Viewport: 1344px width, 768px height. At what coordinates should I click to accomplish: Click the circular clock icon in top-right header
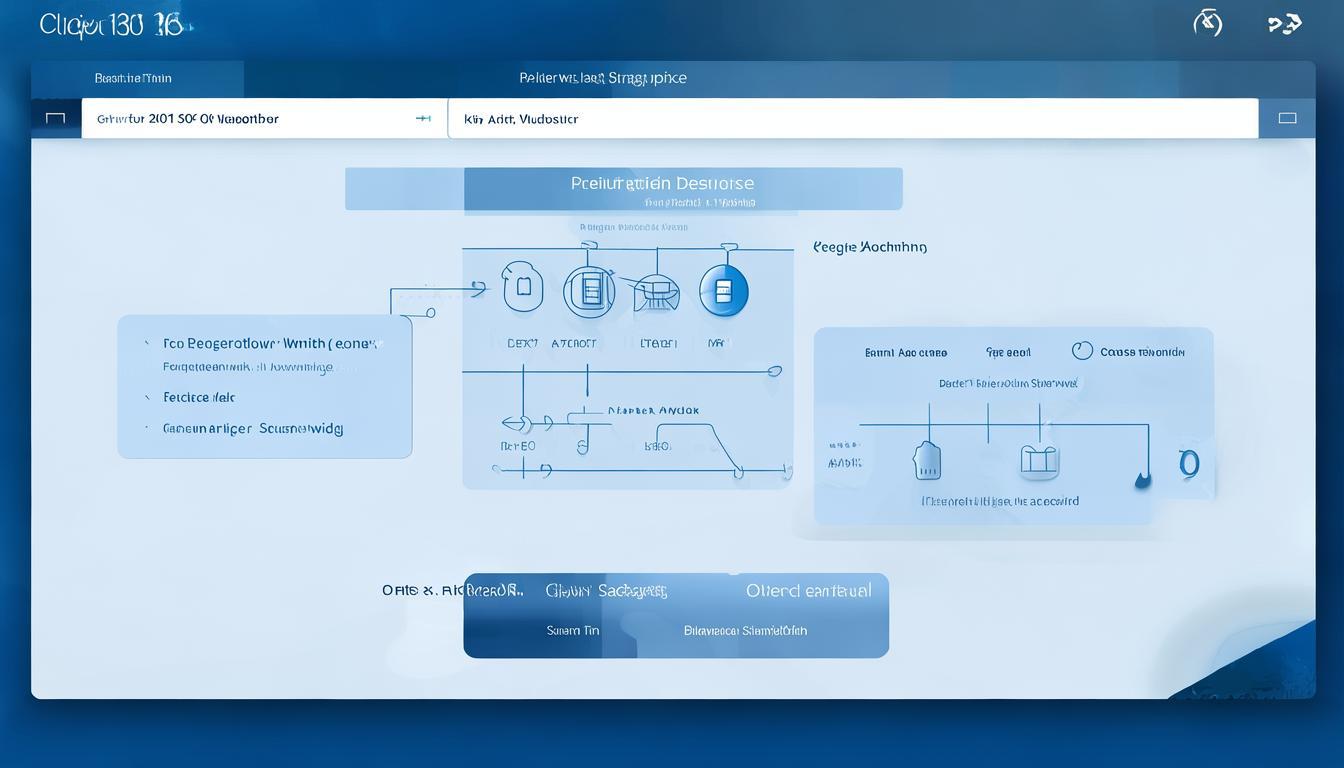click(x=1208, y=23)
